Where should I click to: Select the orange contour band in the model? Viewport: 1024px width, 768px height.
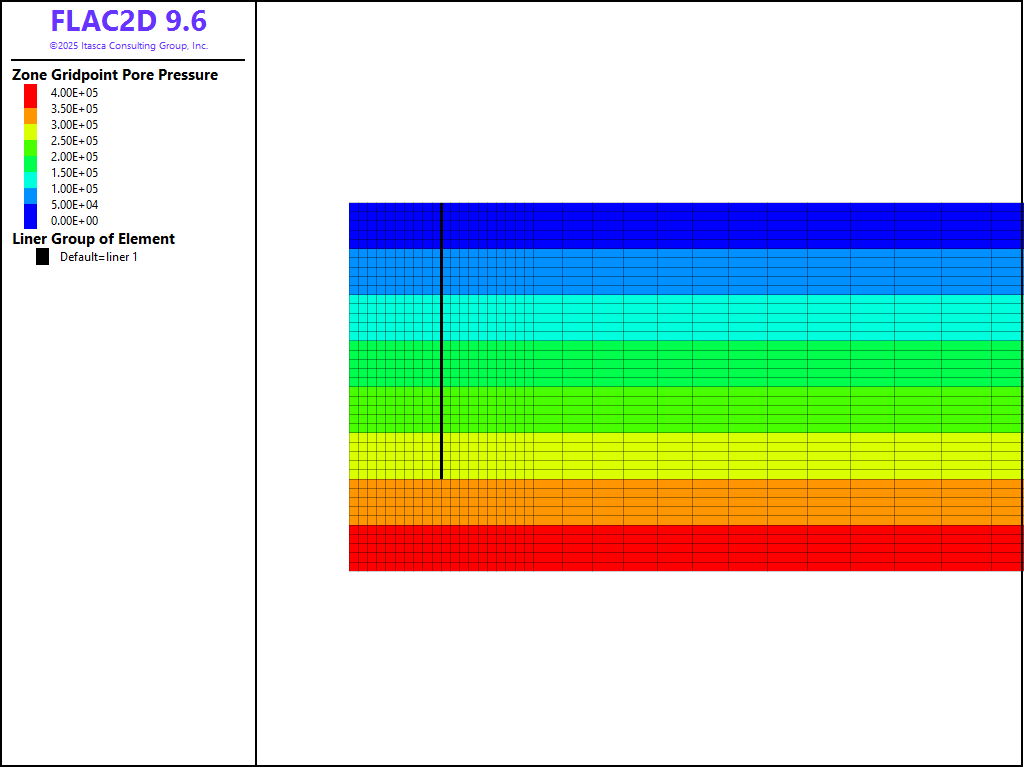point(686,502)
